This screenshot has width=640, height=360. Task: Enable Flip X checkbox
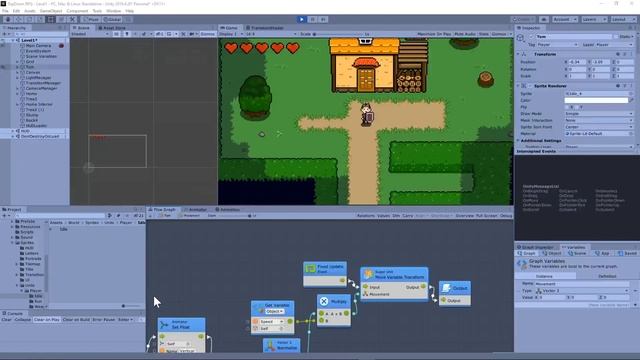pyautogui.click(x=568, y=107)
